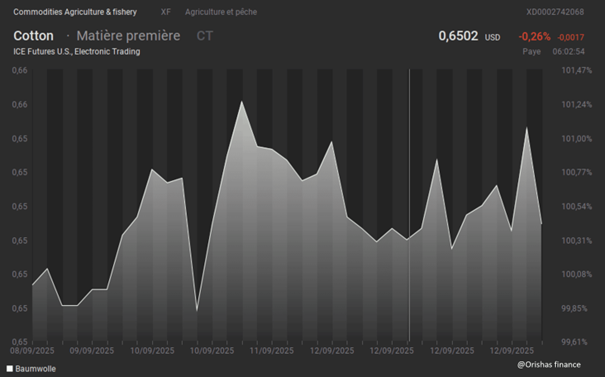Toggle the Baumwolle legend checkbox
This screenshot has width=605, height=377.
(10, 369)
